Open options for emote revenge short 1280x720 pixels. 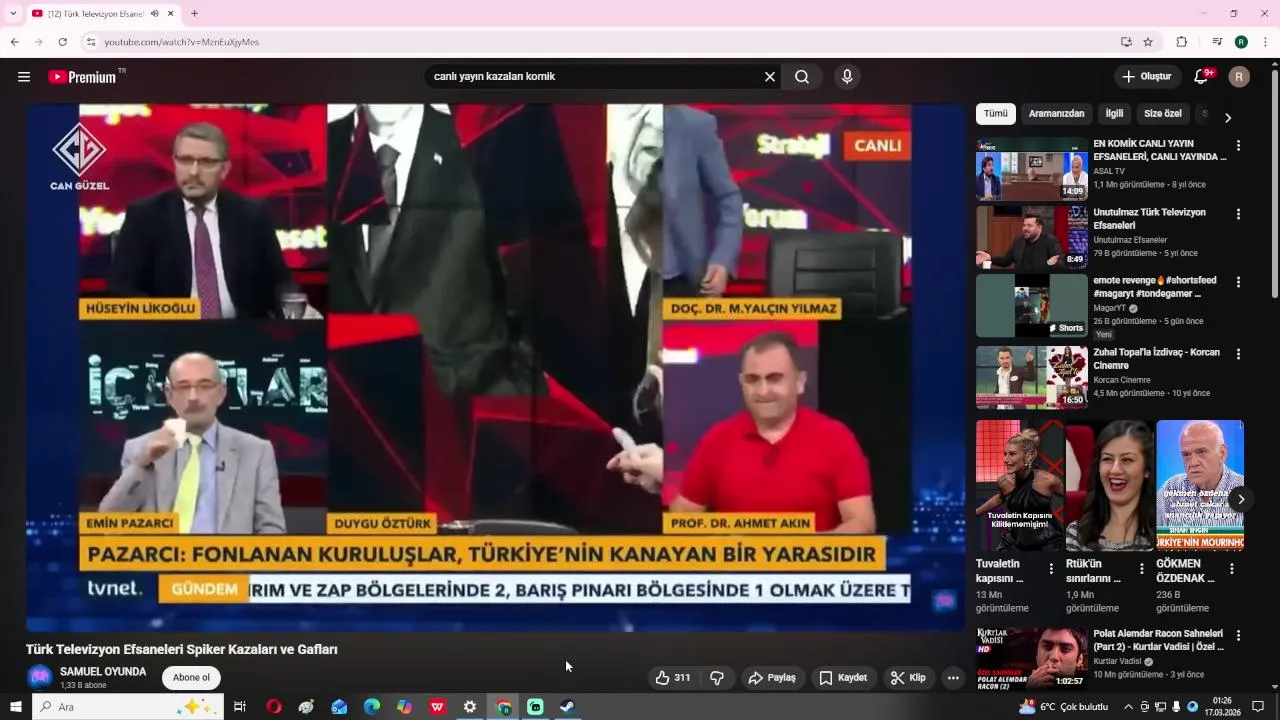point(1238,283)
